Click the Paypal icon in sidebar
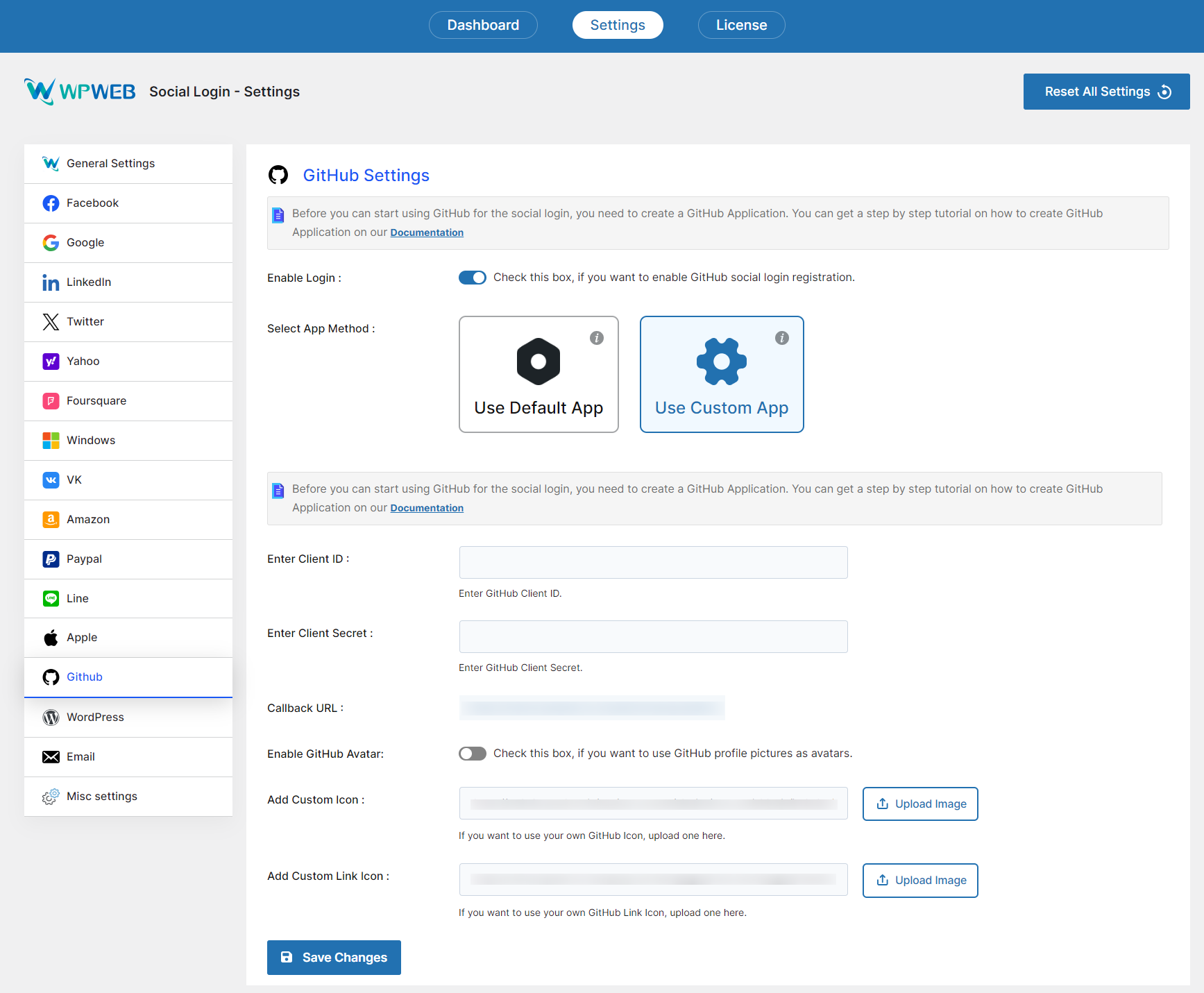Image resolution: width=1204 pixels, height=993 pixels. click(x=51, y=559)
